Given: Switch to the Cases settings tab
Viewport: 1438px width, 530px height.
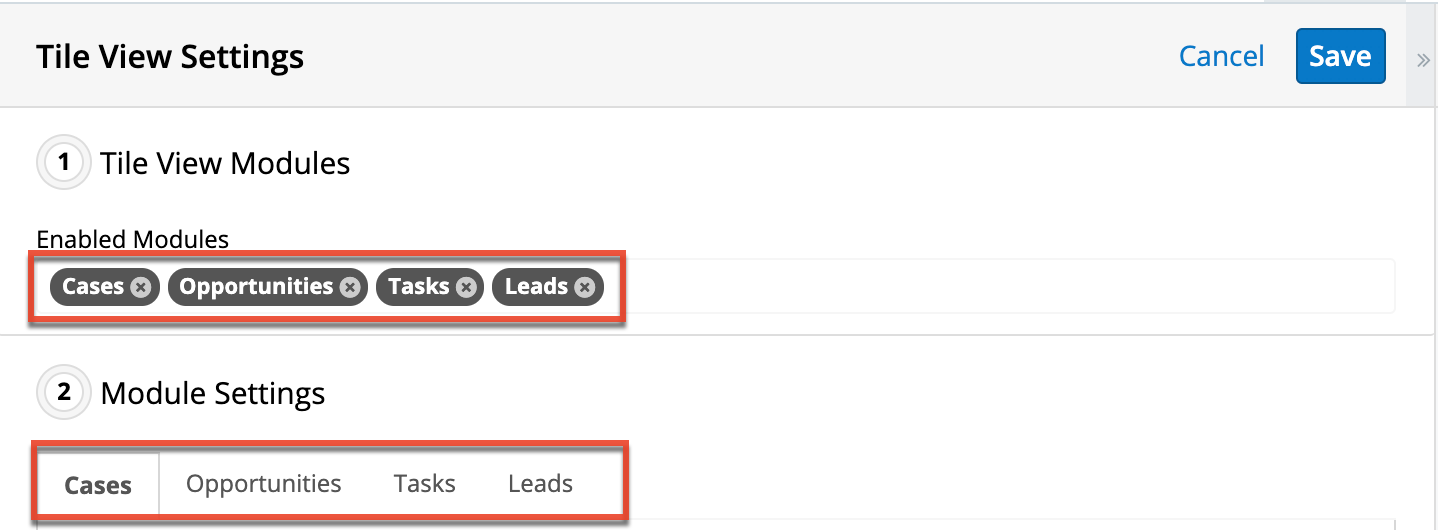Looking at the screenshot, I should coord(98,485).
